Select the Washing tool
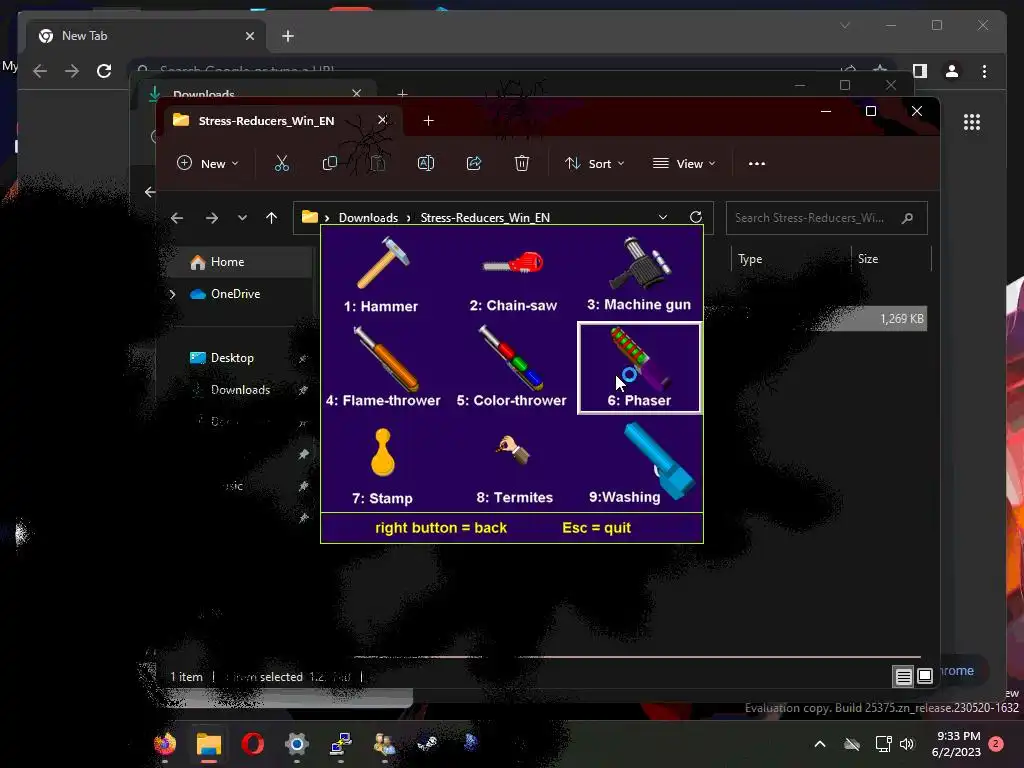 click(641, 464)
